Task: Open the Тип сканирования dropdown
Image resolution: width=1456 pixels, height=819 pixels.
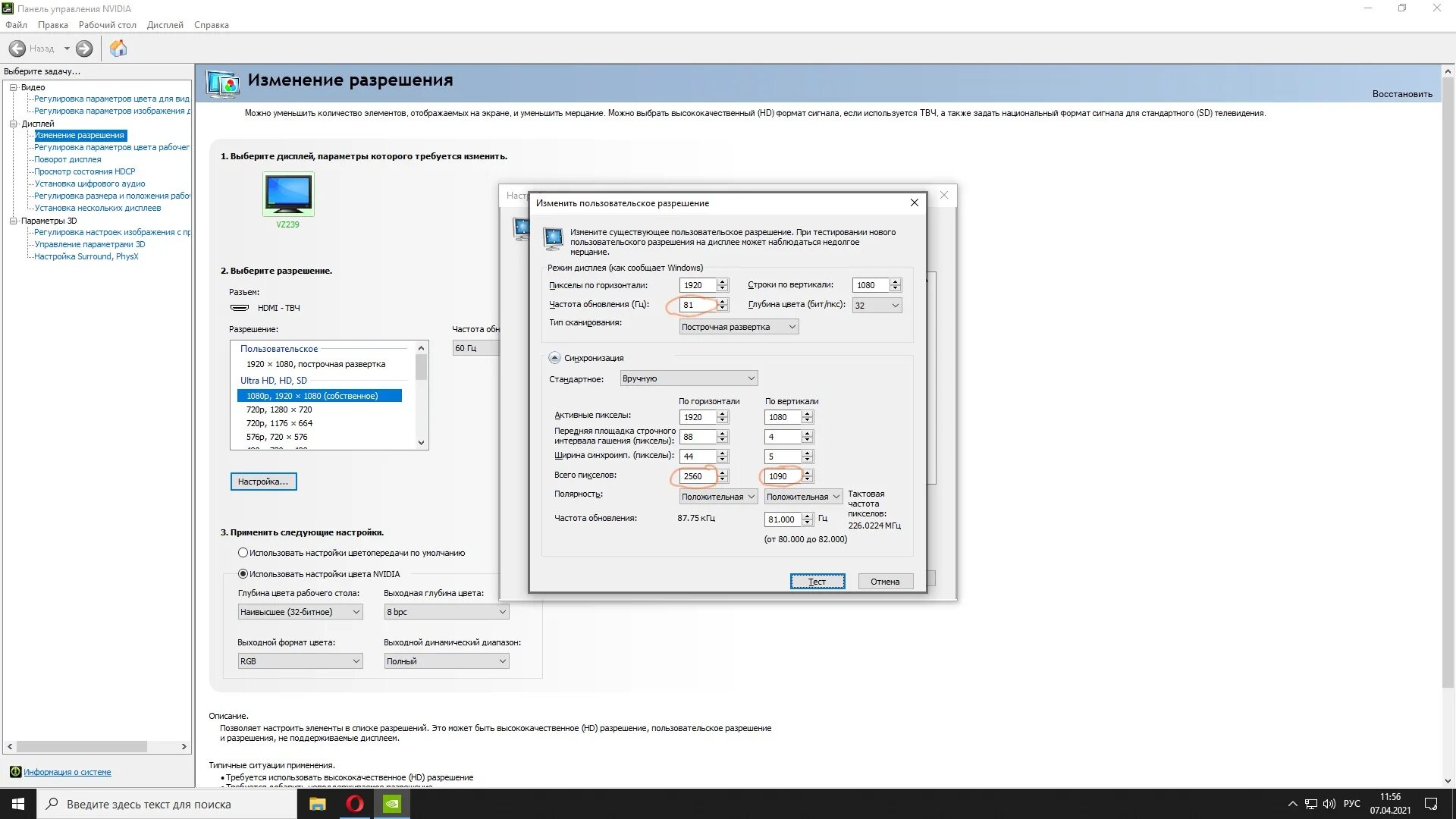Action: tap(739, 327)
